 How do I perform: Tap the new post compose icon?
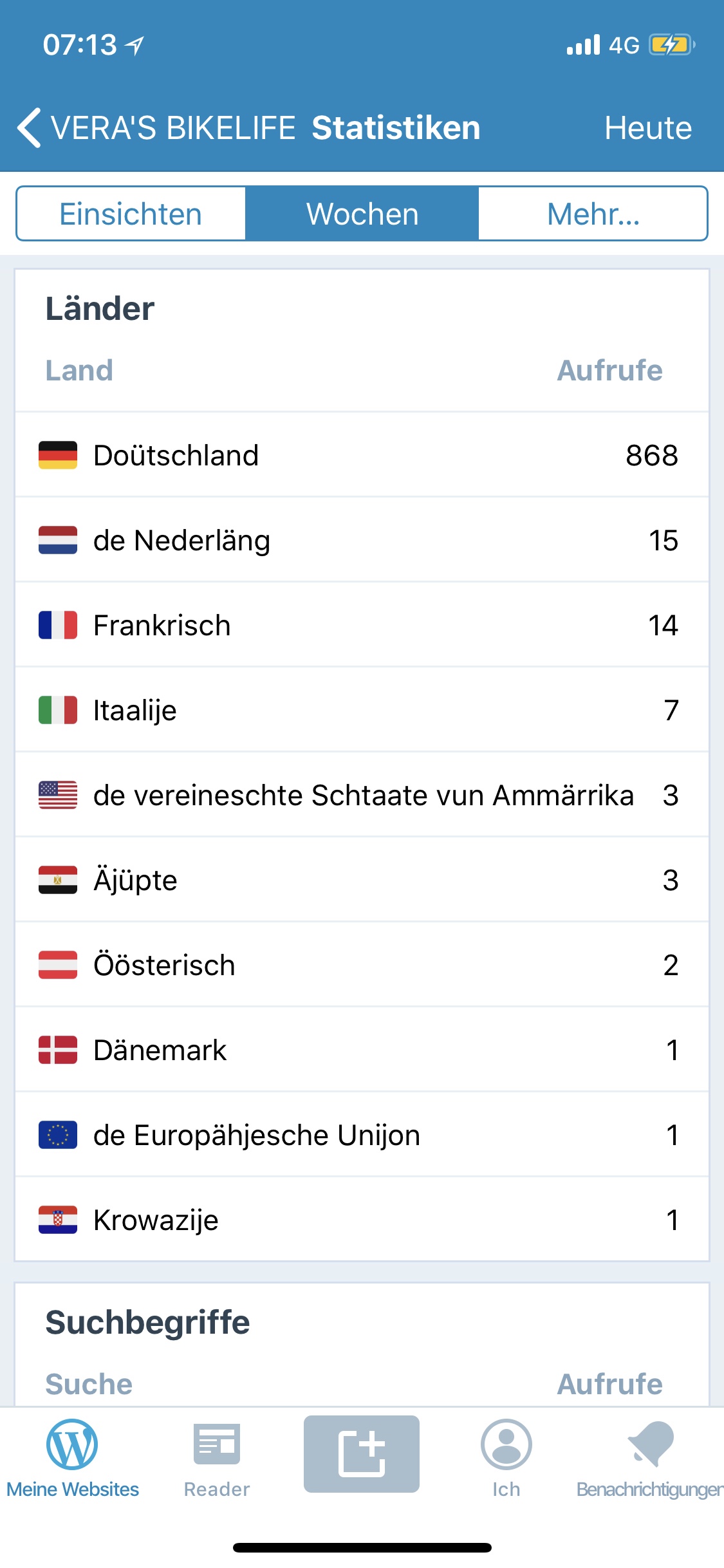click(362, 1453)
